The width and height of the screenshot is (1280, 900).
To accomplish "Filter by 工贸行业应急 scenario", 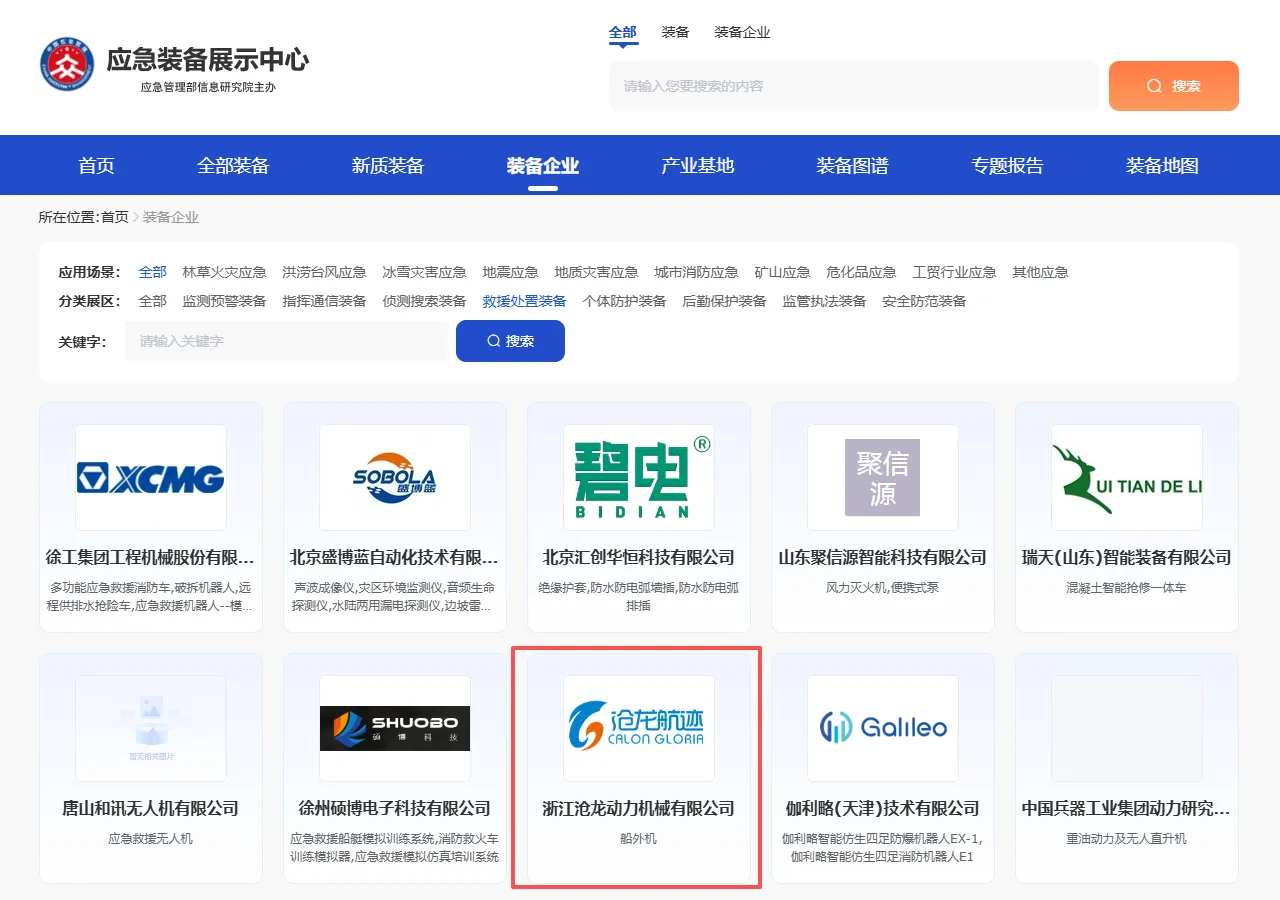I will coord(955,272).
